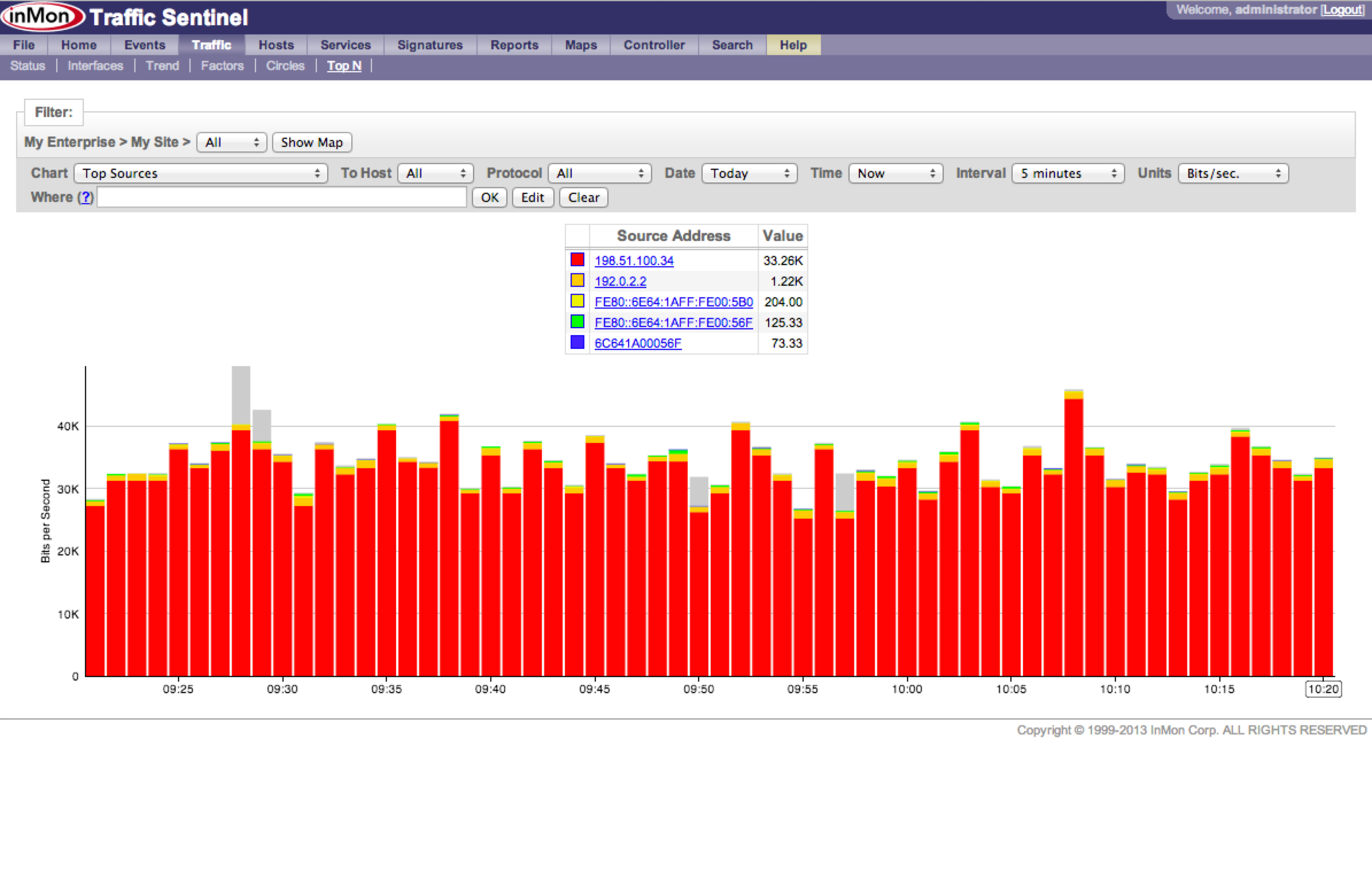Click the blue swatch for 6C641A00056F
The height and width of the screenshot is (871, 1372).
tap(577, 343)
